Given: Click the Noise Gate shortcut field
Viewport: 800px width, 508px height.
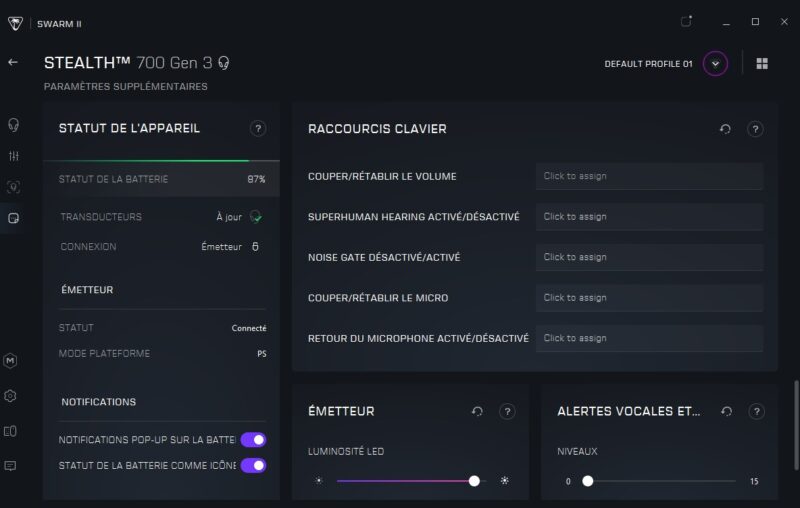Looking at the screenshot, I should (x=648, y=257).
